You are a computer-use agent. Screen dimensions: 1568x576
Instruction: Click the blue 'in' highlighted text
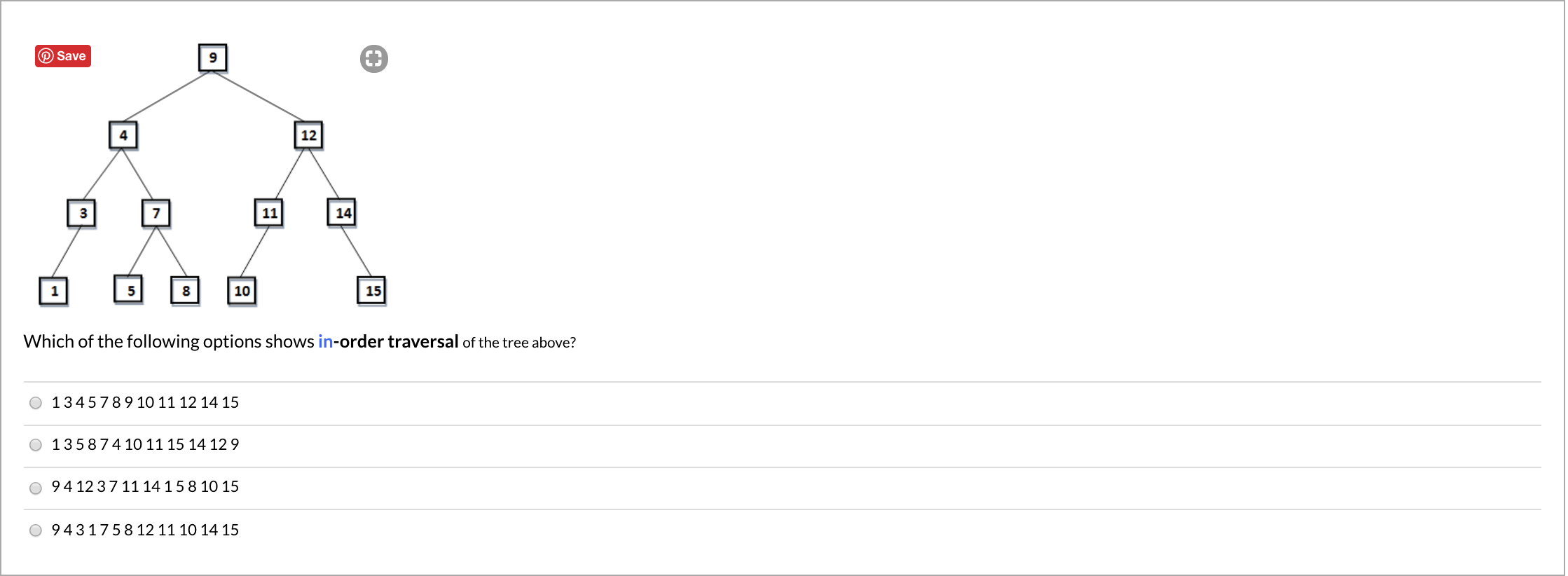325,342
